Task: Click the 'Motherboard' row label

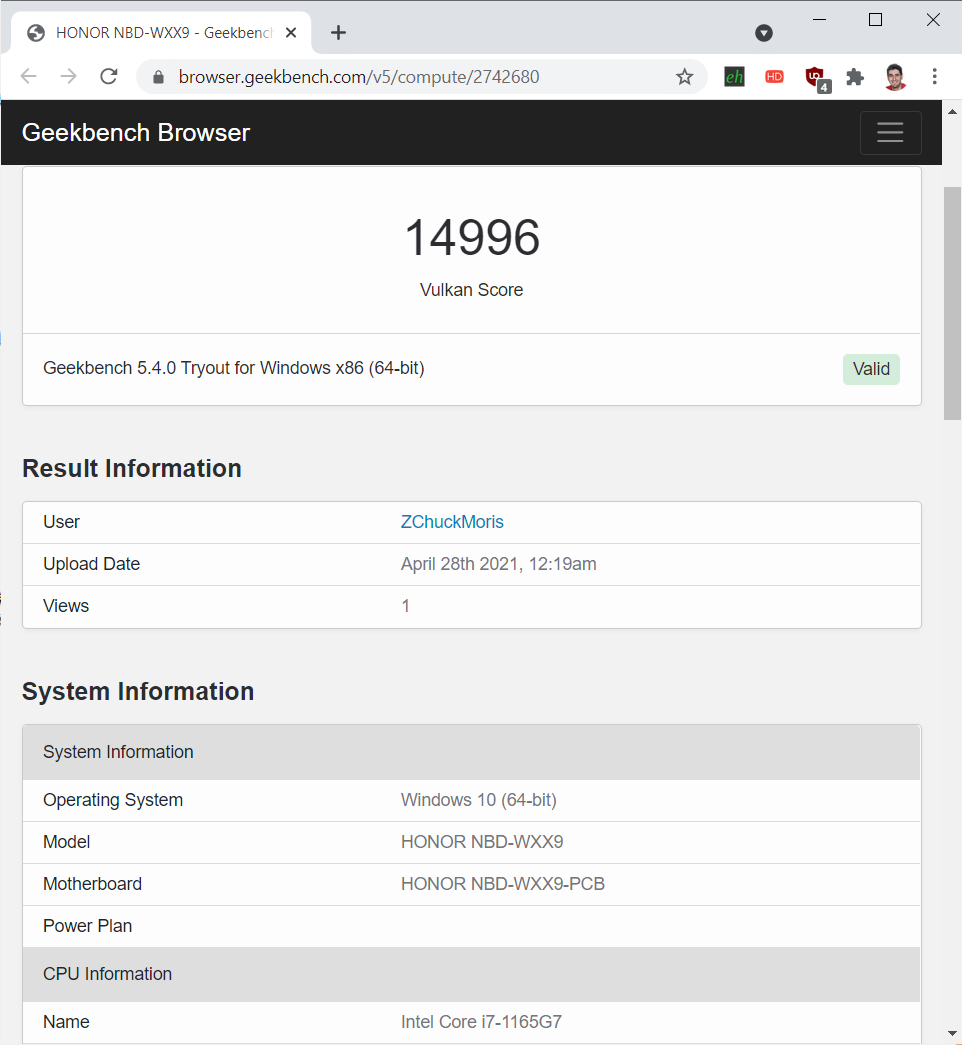Action: pyautogui.click(x=93, y=884)
